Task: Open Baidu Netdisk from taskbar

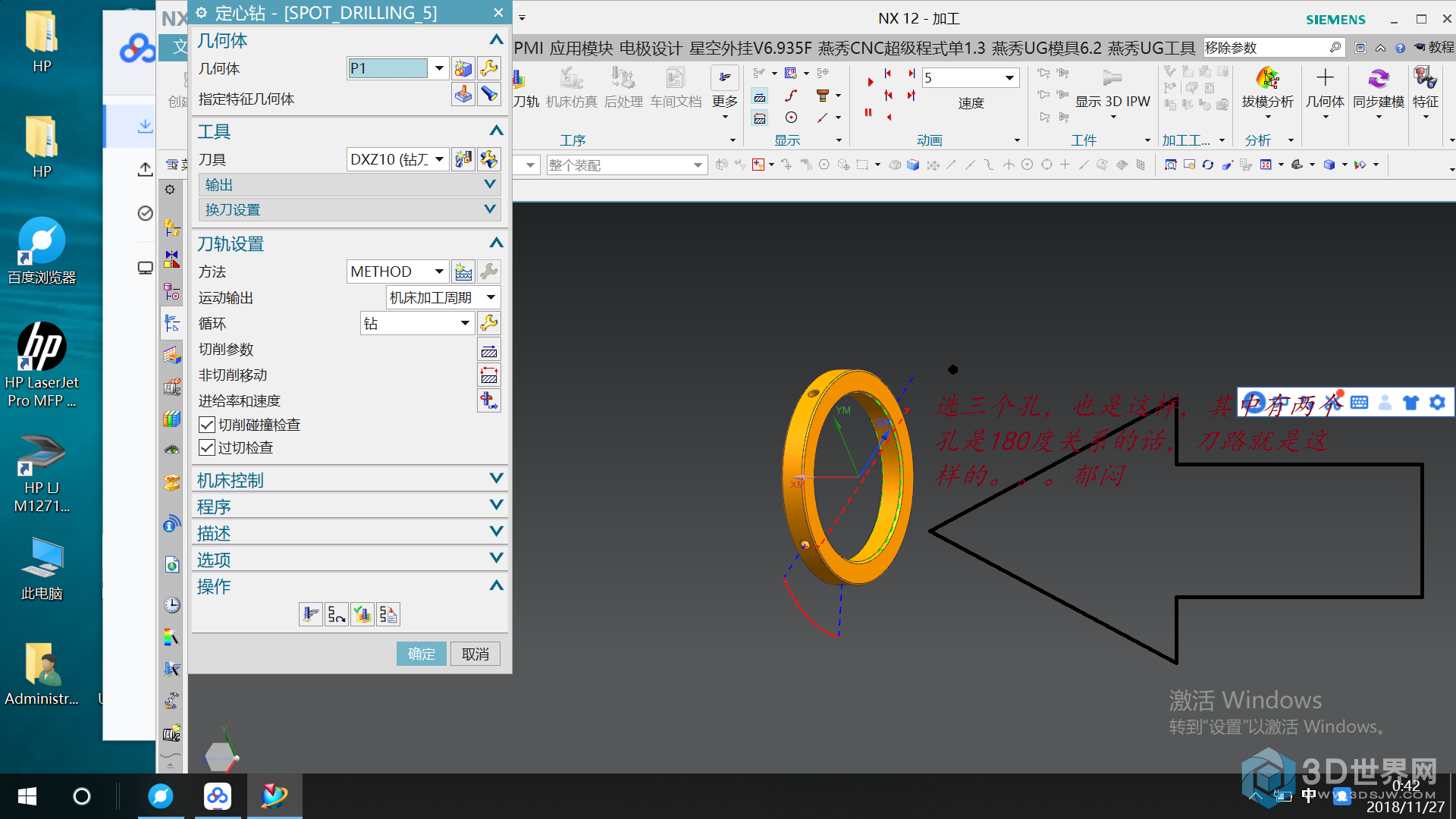Action: point(218,796)
